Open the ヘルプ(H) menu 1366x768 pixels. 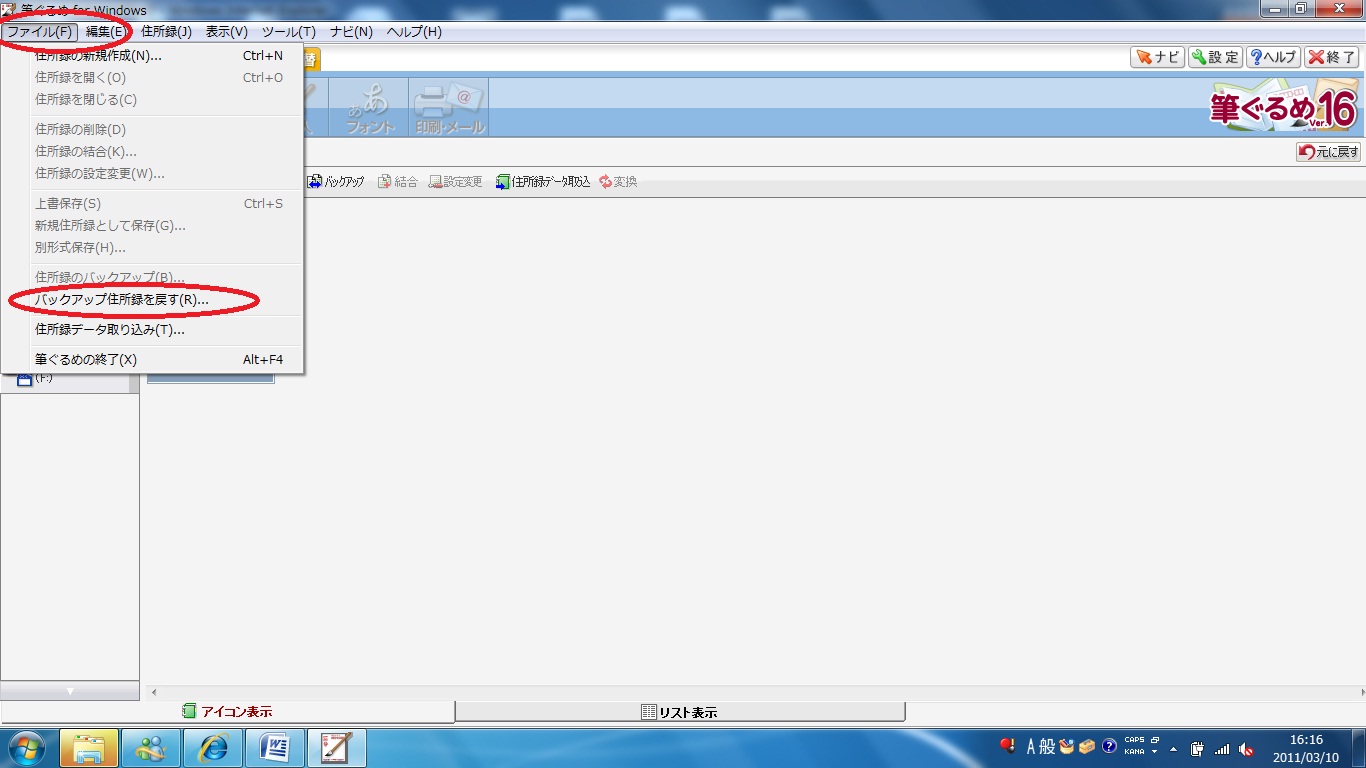pos(414,32)
